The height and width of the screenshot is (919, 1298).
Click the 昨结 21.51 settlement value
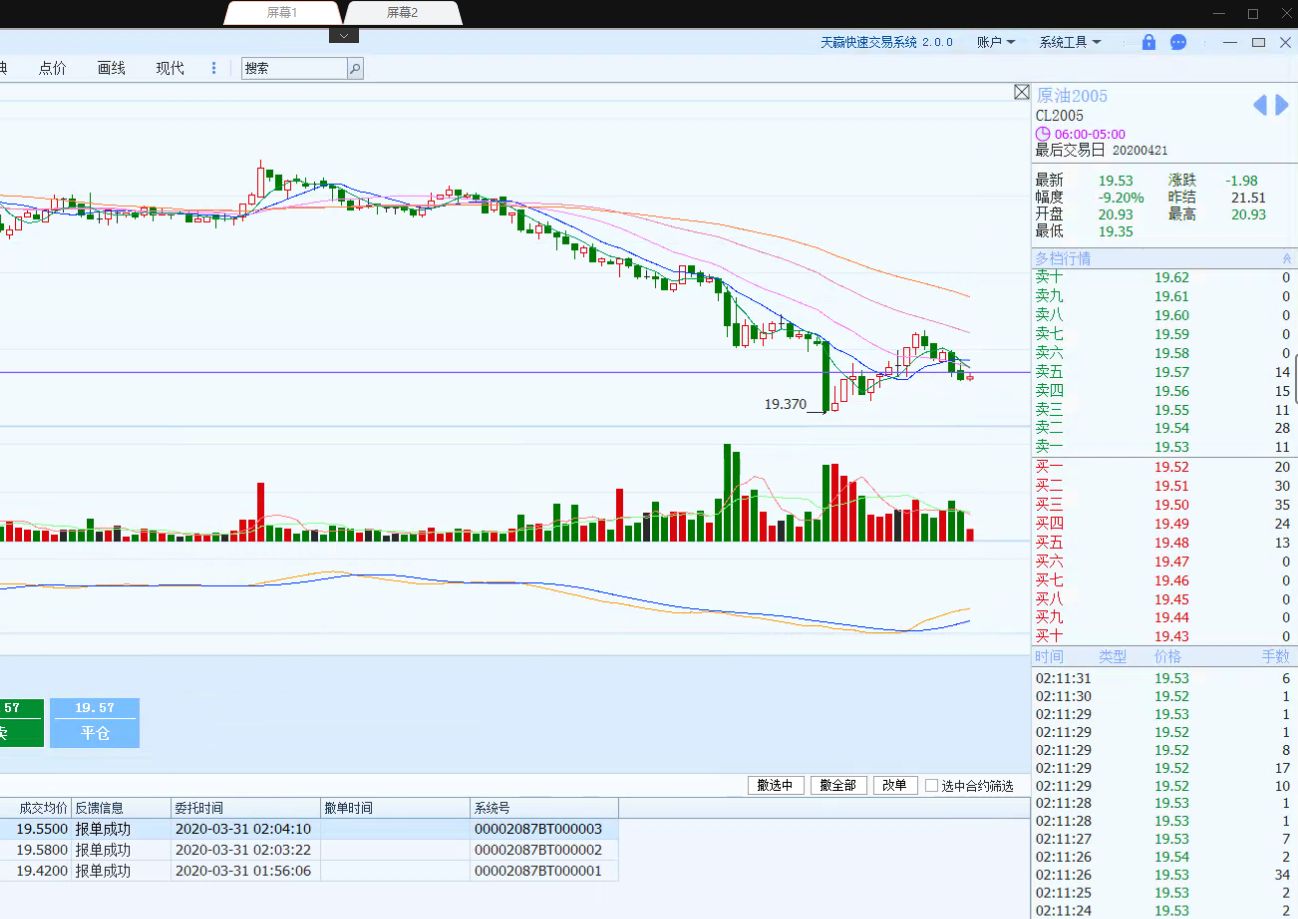click(1249, 197)
